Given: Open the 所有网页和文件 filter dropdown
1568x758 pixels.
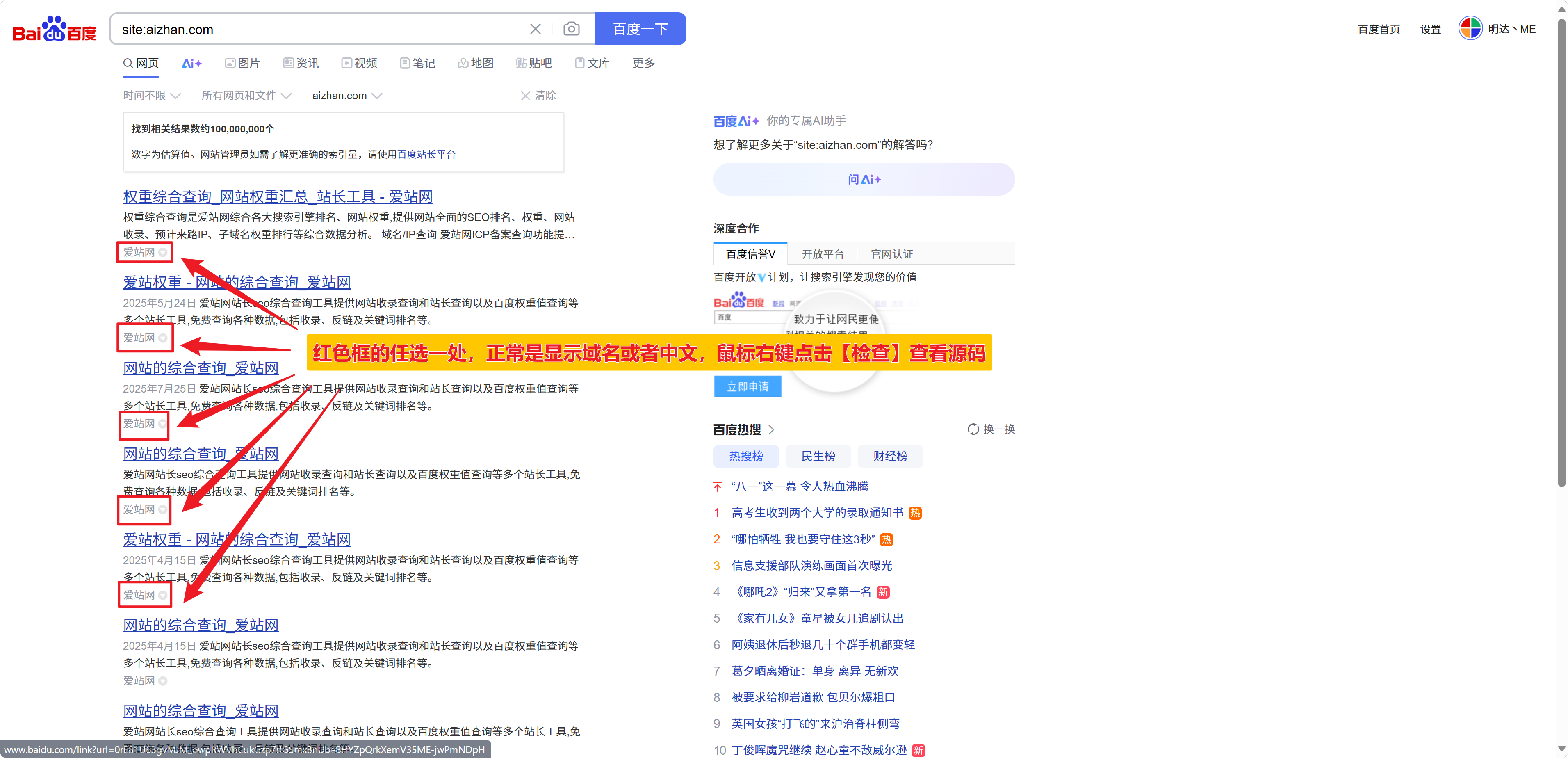Looking at the screenshot, I should (x=246, y=96).
